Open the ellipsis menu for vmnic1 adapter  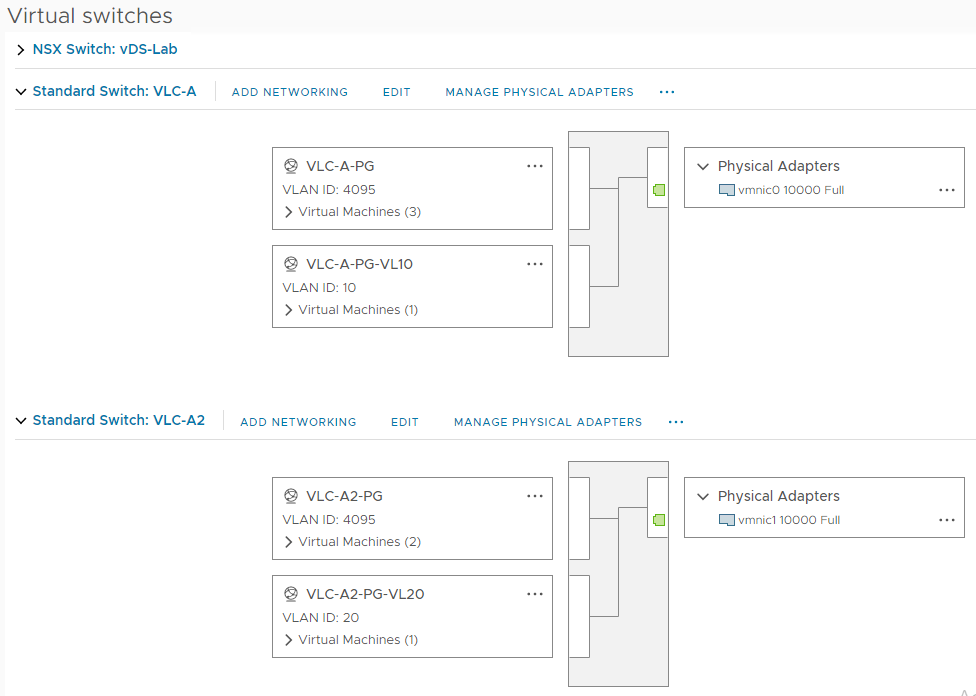[x=947, y=520]
